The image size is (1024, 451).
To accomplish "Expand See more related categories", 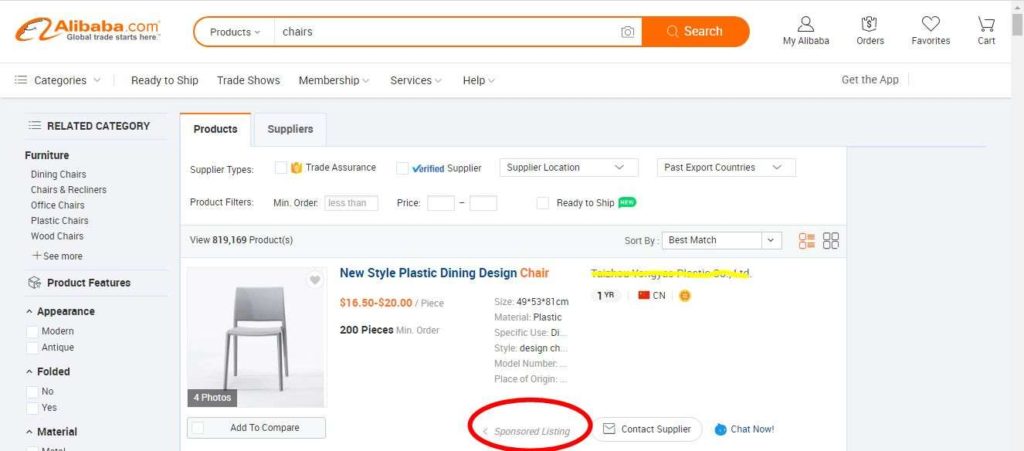I will pos(57,257).
